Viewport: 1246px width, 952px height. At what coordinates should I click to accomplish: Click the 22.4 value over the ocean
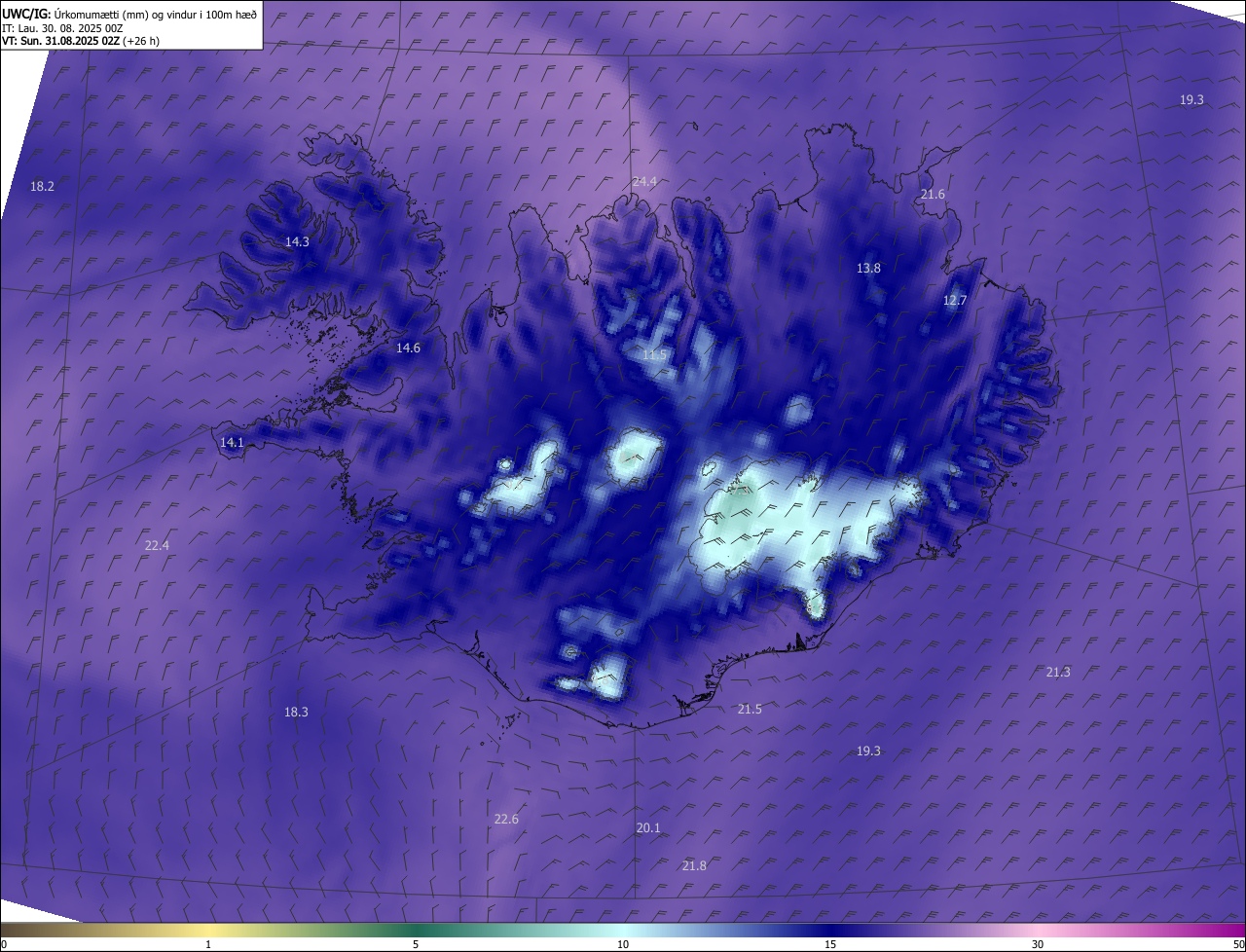[x=157, y=545]
